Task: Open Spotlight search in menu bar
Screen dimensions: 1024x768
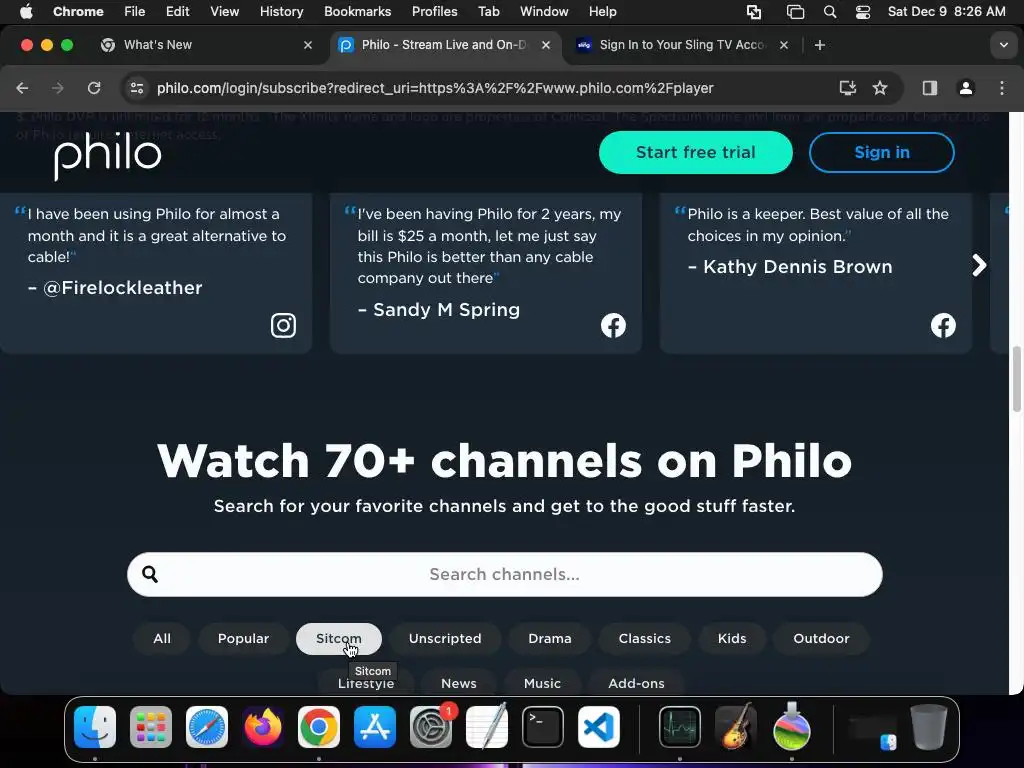Action: pos(830,12)
